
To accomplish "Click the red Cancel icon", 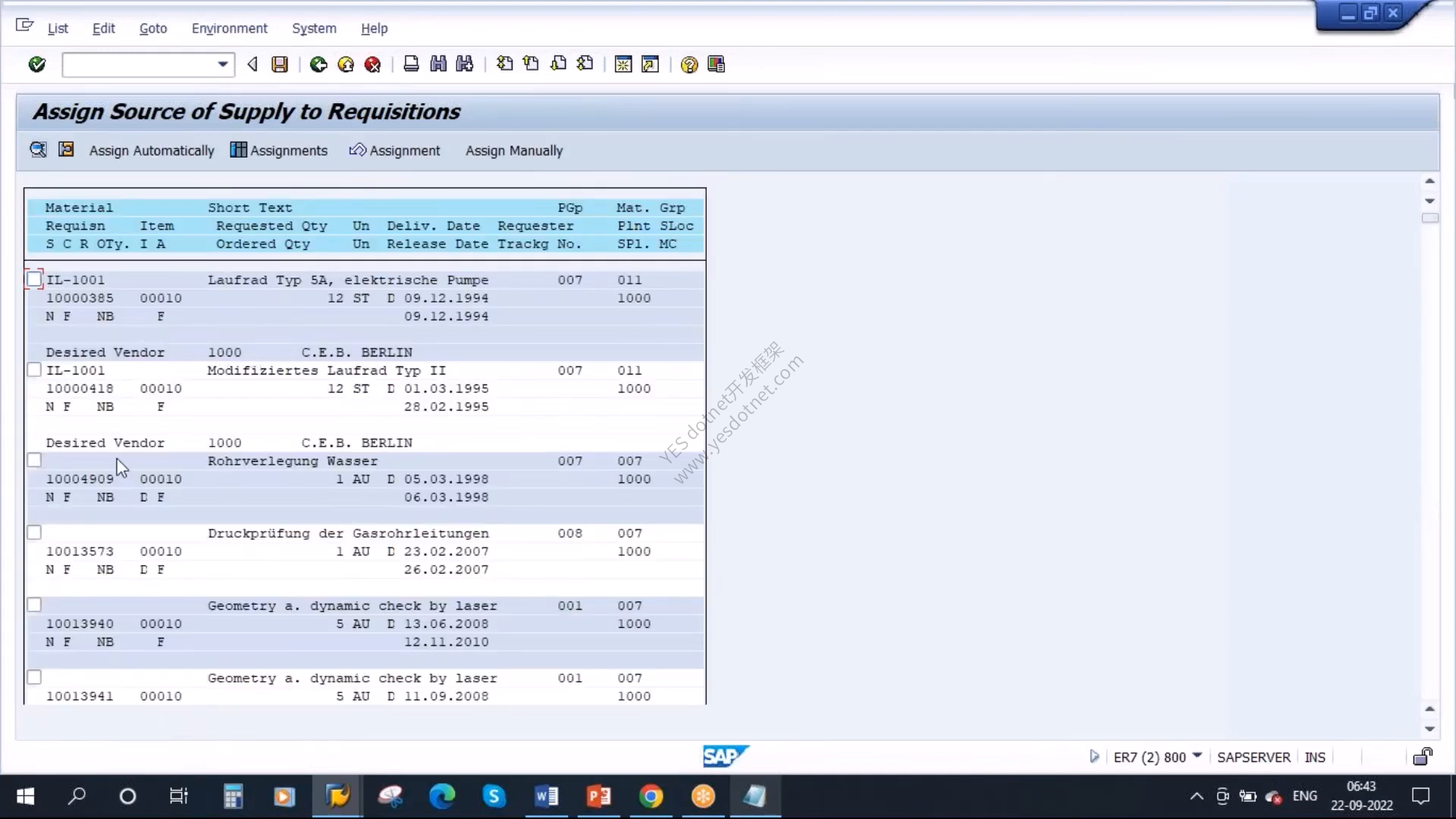I will [372, 64].
